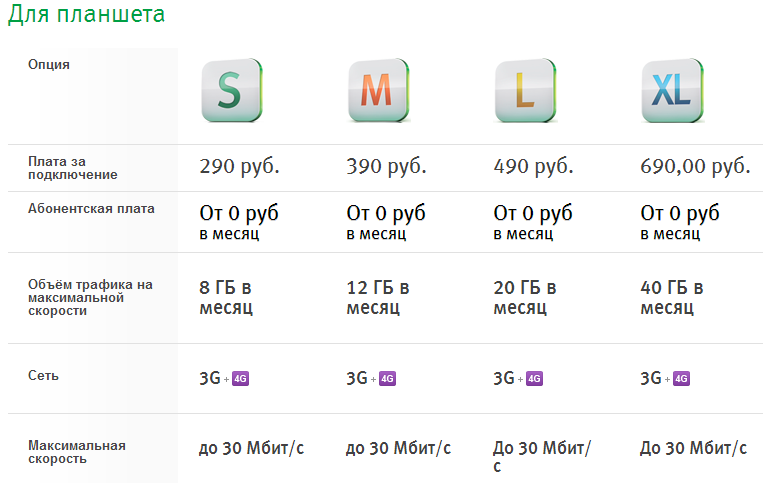
Task: Click the 4G badge under S option
Action: [240, 378]
